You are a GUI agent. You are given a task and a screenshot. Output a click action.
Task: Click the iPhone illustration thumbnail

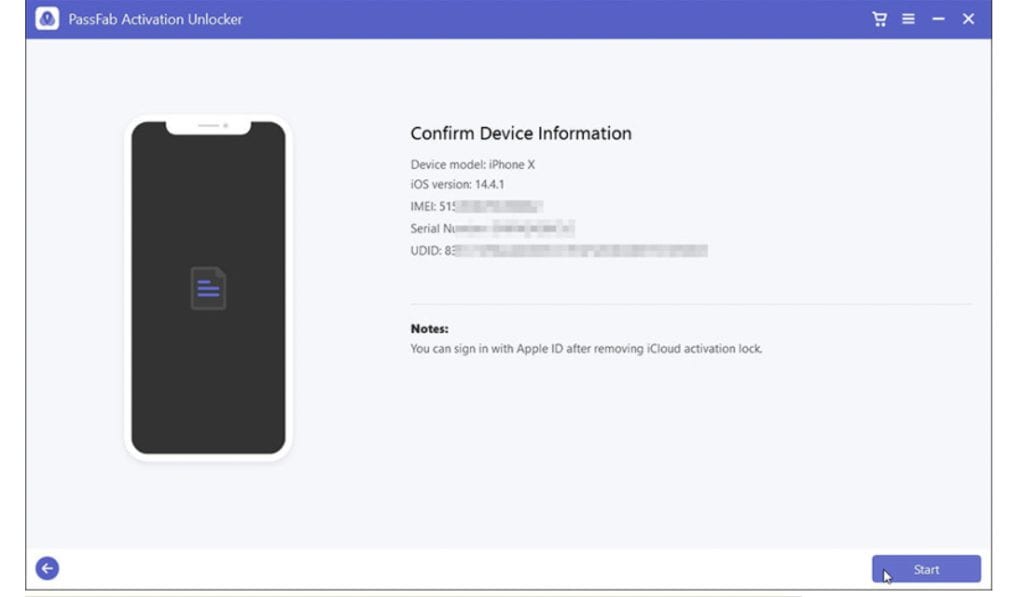pyautogui.click(x=208, y=288)
